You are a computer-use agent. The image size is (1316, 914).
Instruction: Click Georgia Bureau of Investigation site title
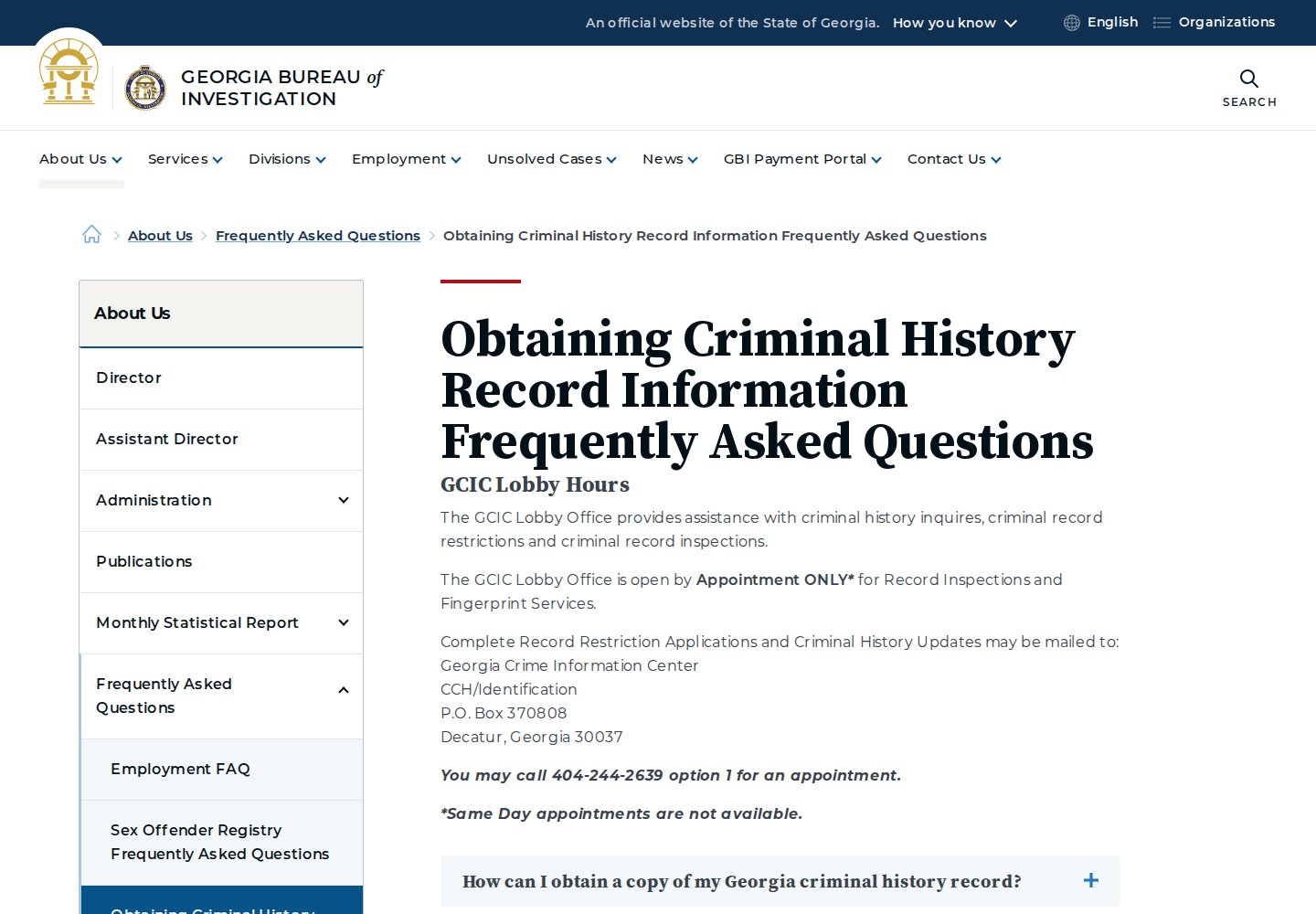[281, 88]
